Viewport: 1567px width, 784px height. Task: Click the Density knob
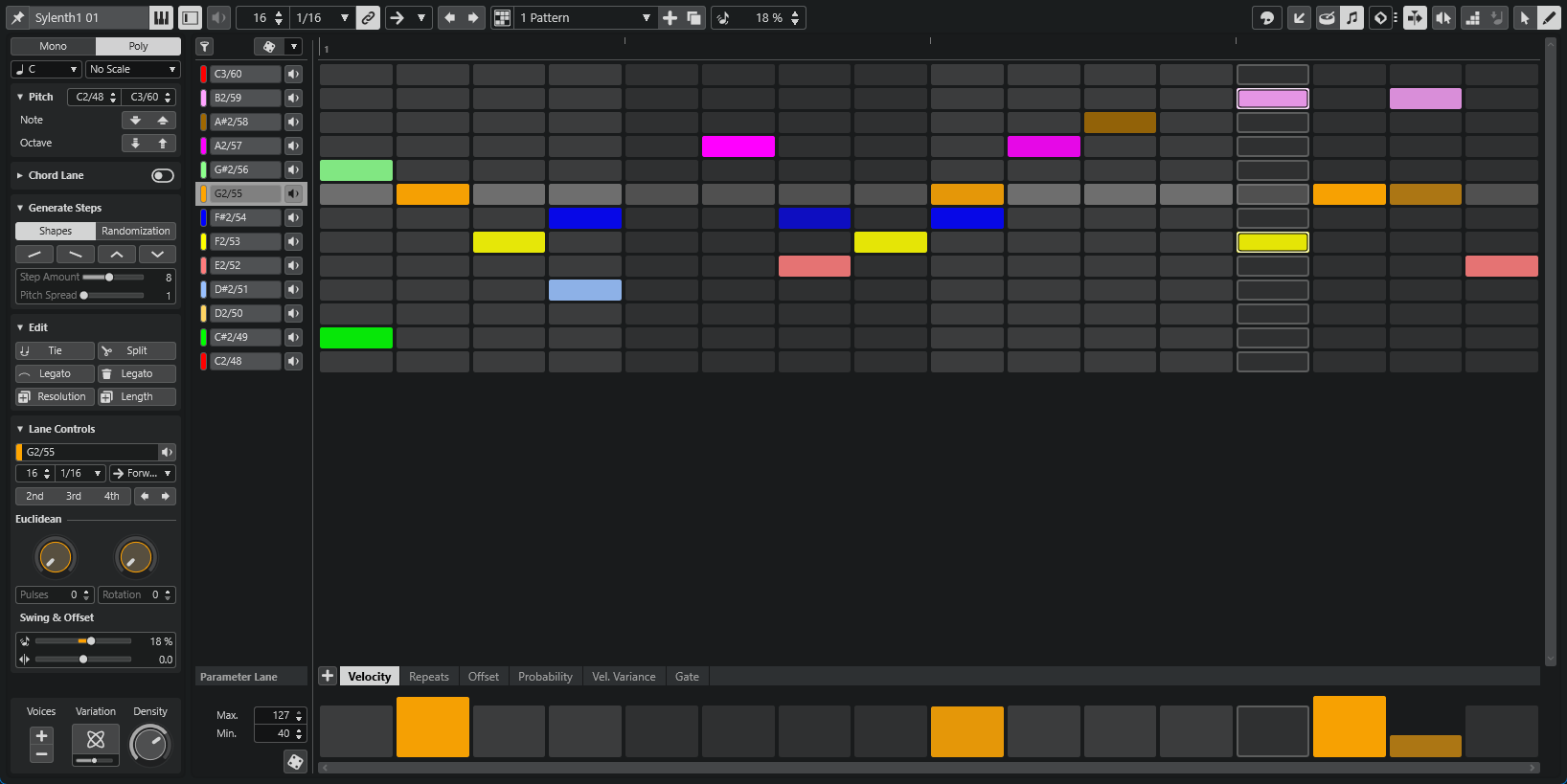[149, 744]
